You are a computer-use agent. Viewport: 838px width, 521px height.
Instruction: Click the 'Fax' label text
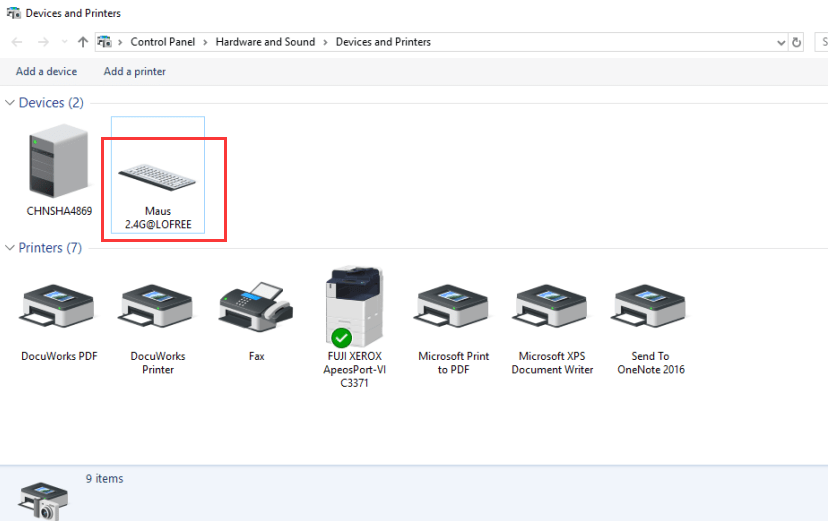257,356
